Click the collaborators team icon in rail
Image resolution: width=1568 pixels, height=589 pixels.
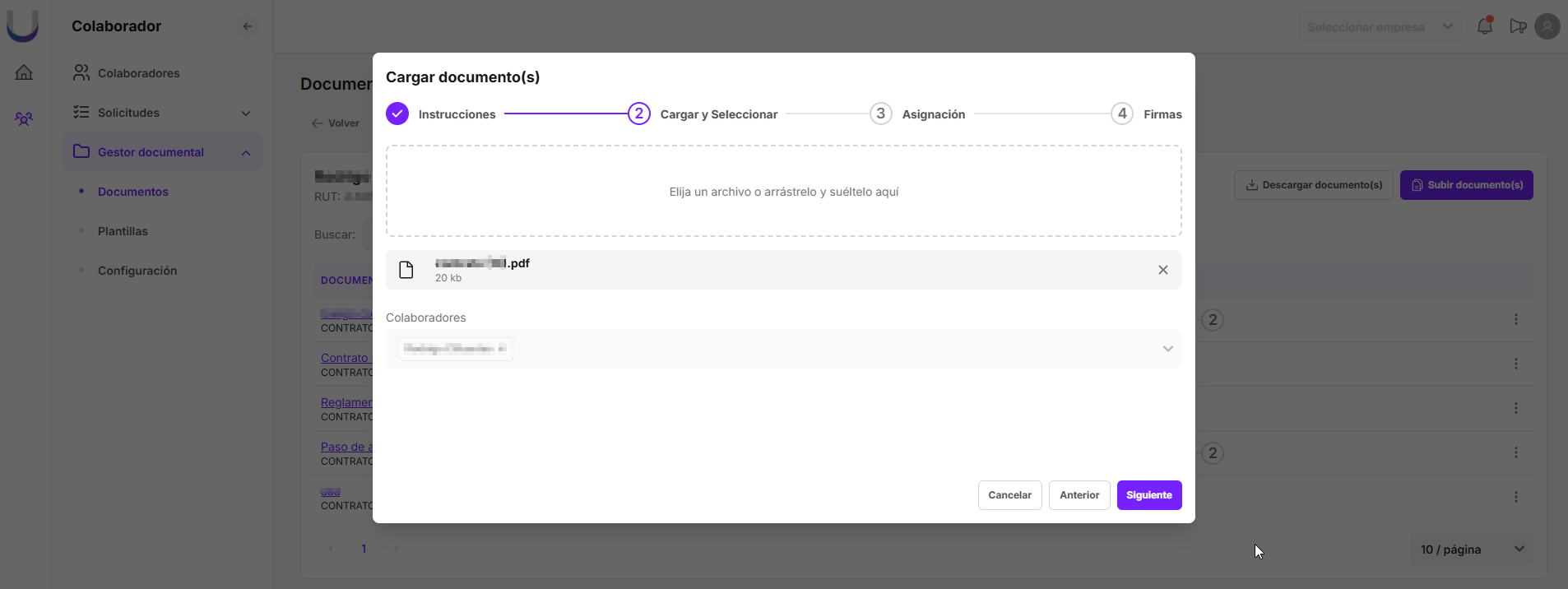(24, 119)
